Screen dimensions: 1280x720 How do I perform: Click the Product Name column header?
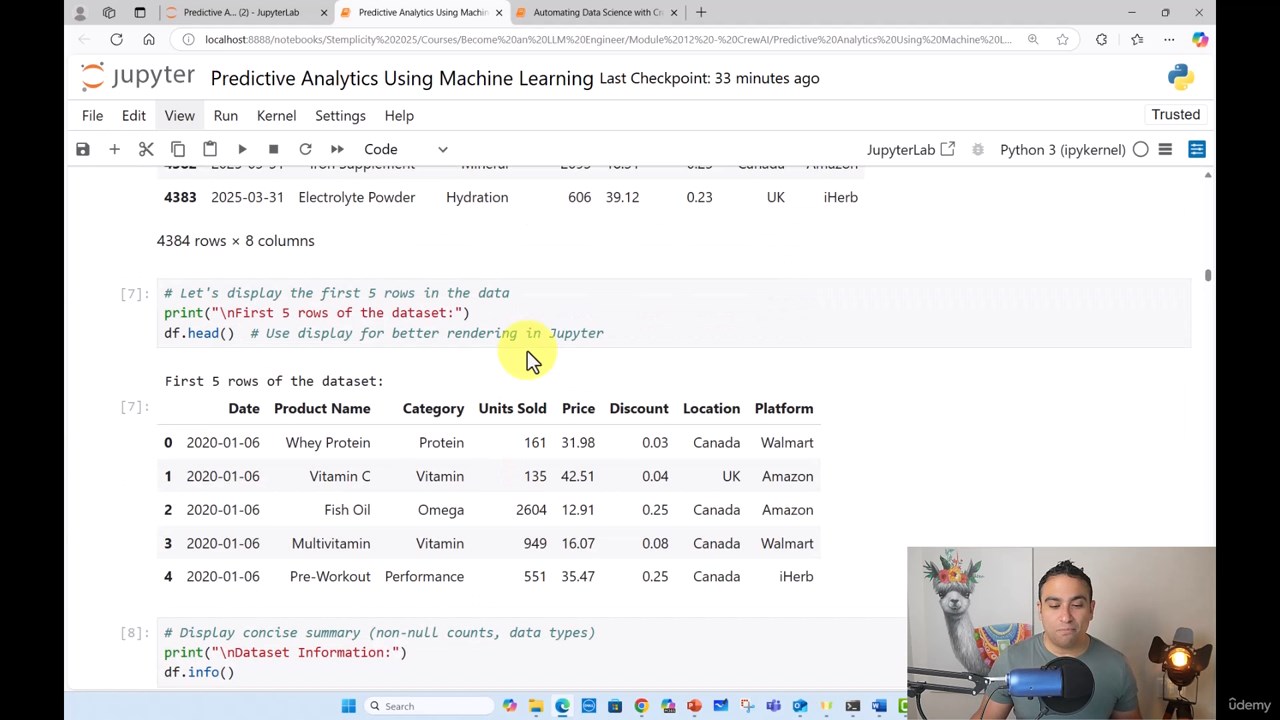(322, 408)
